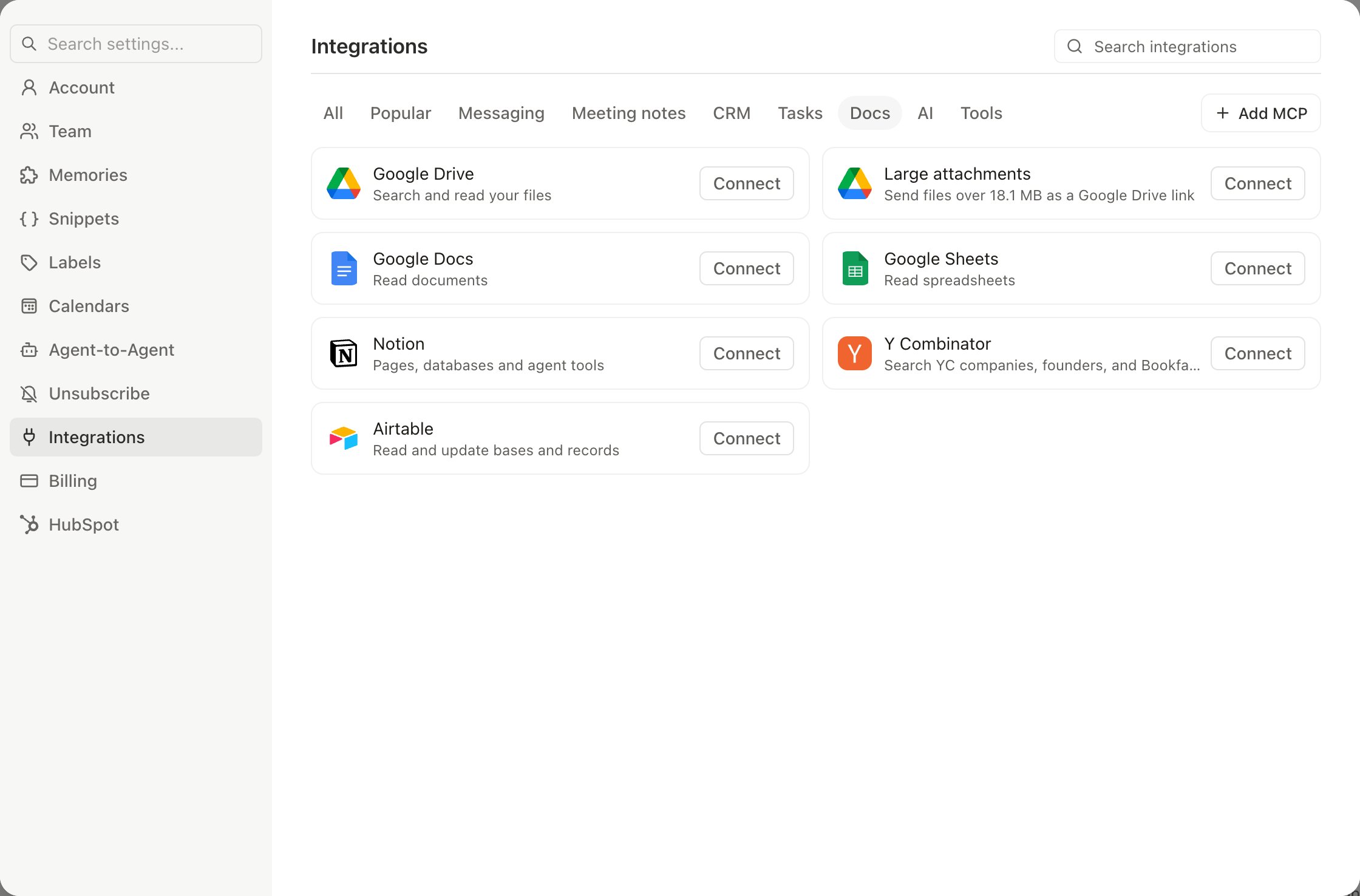This screenshot has height=896, width=1360.
Task: Switch to the Popular tab
Action: tap(401, 113)
